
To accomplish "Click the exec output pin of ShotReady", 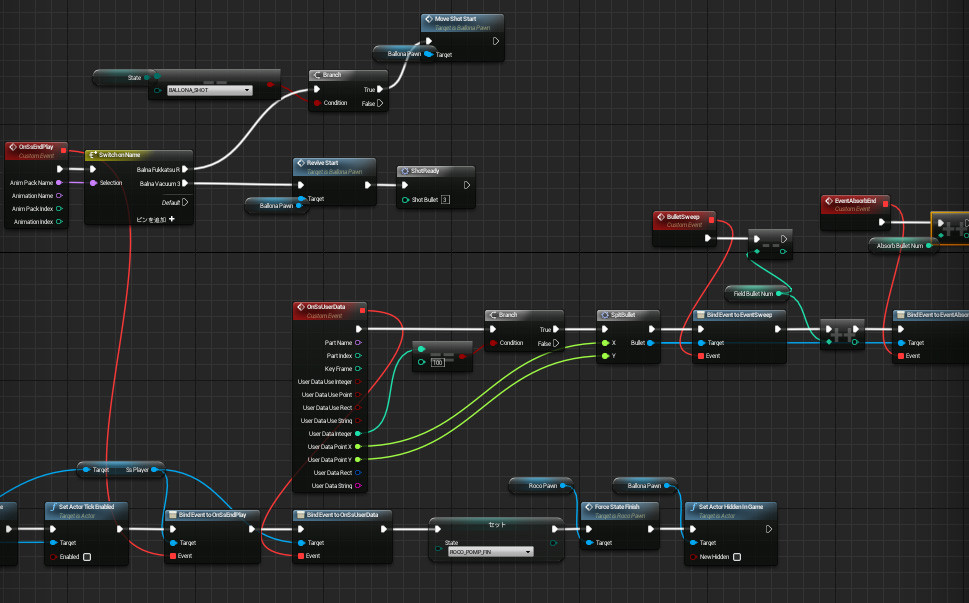I will [467, 185].
